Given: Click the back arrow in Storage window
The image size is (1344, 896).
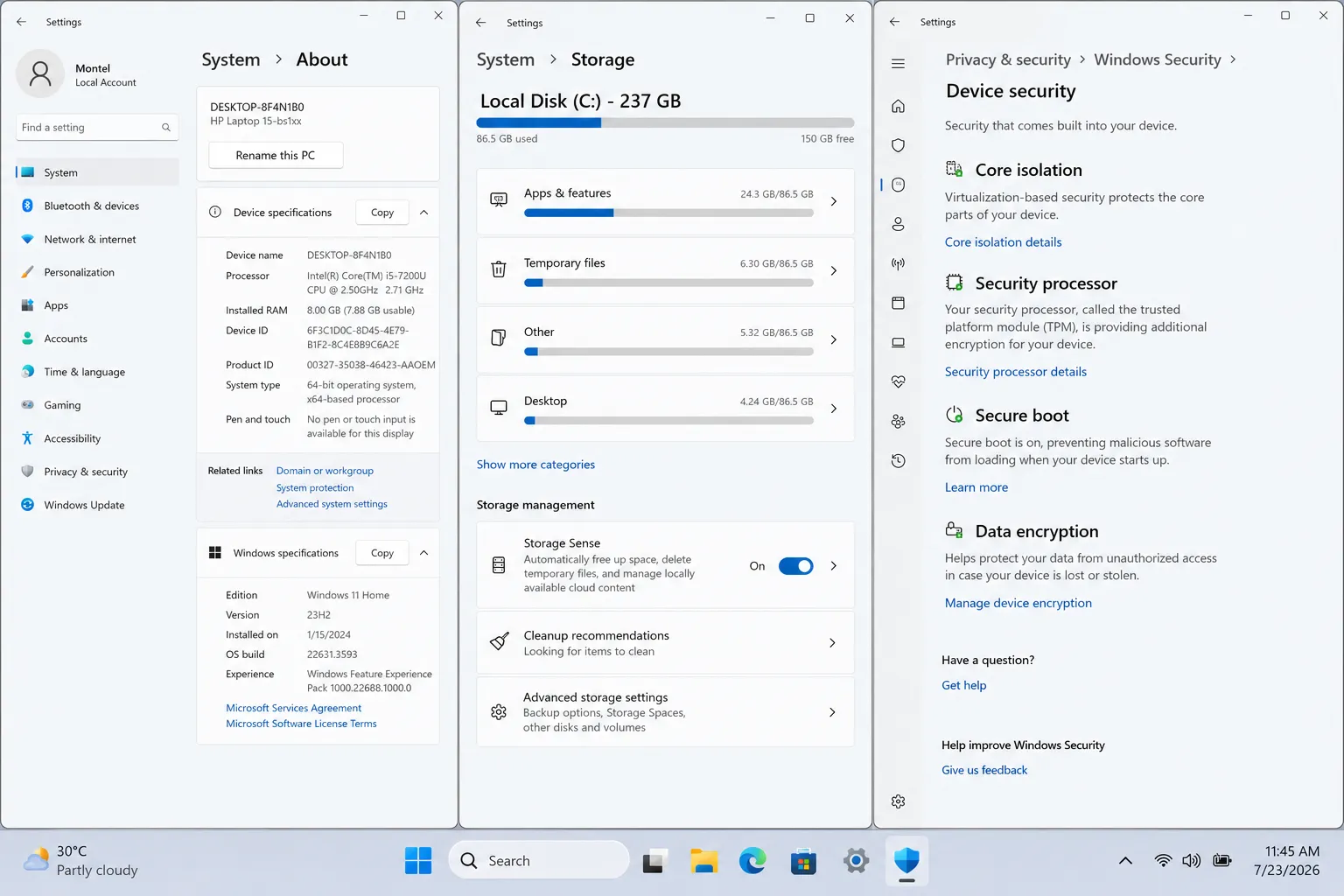Looking at the screenshot, I should [480, 23].
